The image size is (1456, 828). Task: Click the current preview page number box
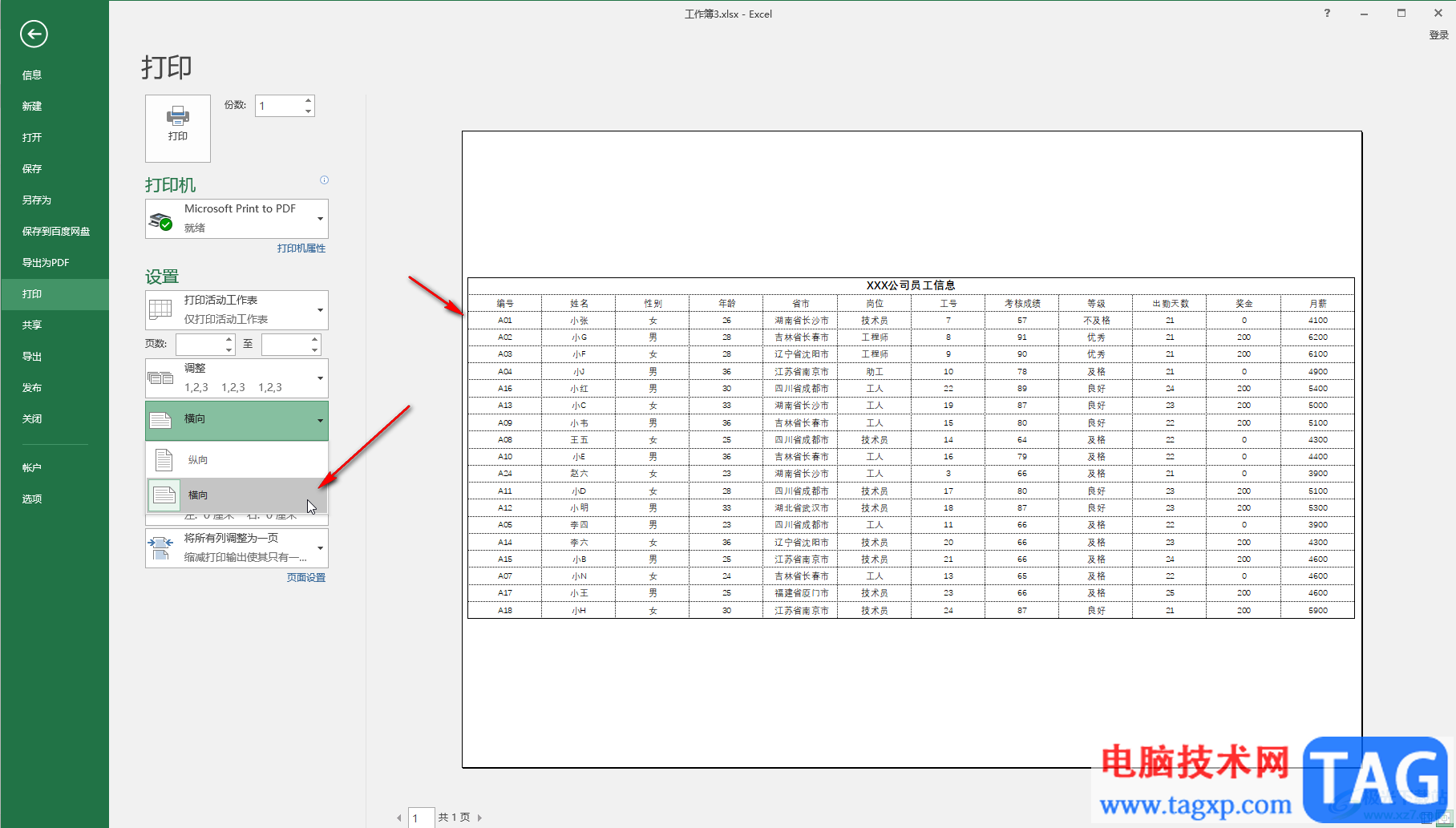422,818
